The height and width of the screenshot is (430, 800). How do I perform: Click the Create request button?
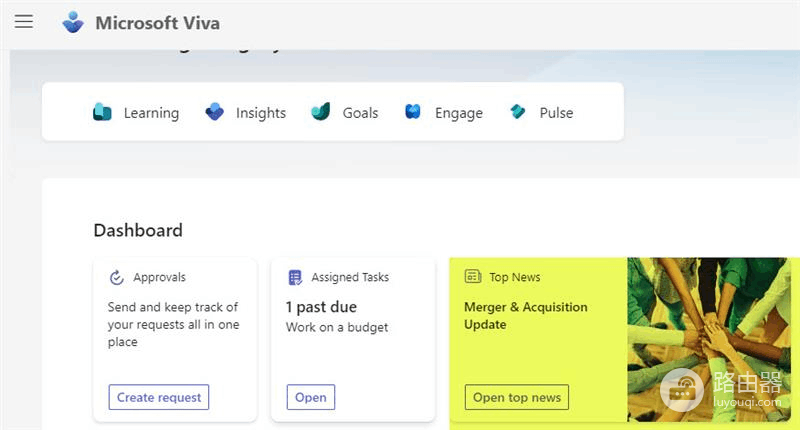coord(159,397)
